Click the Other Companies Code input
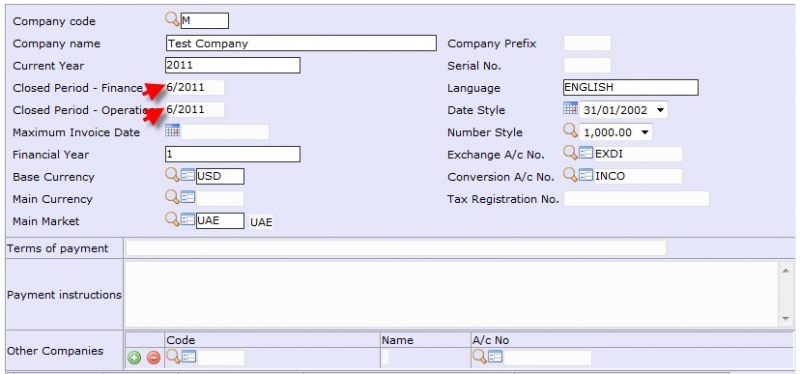Viewport: 800px width, 374px height. click(x=221, y=358)
